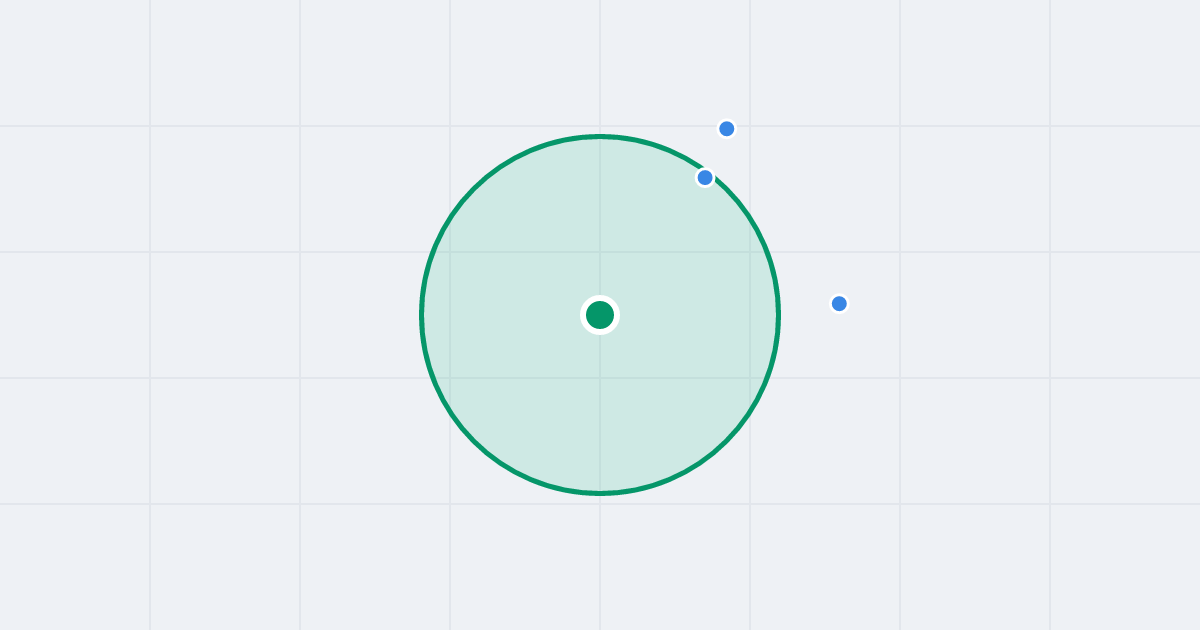This screenshot has height=630, width=1200.
Task: Click the upper-left grid intersection inside the circle
Action: point(450,252)
